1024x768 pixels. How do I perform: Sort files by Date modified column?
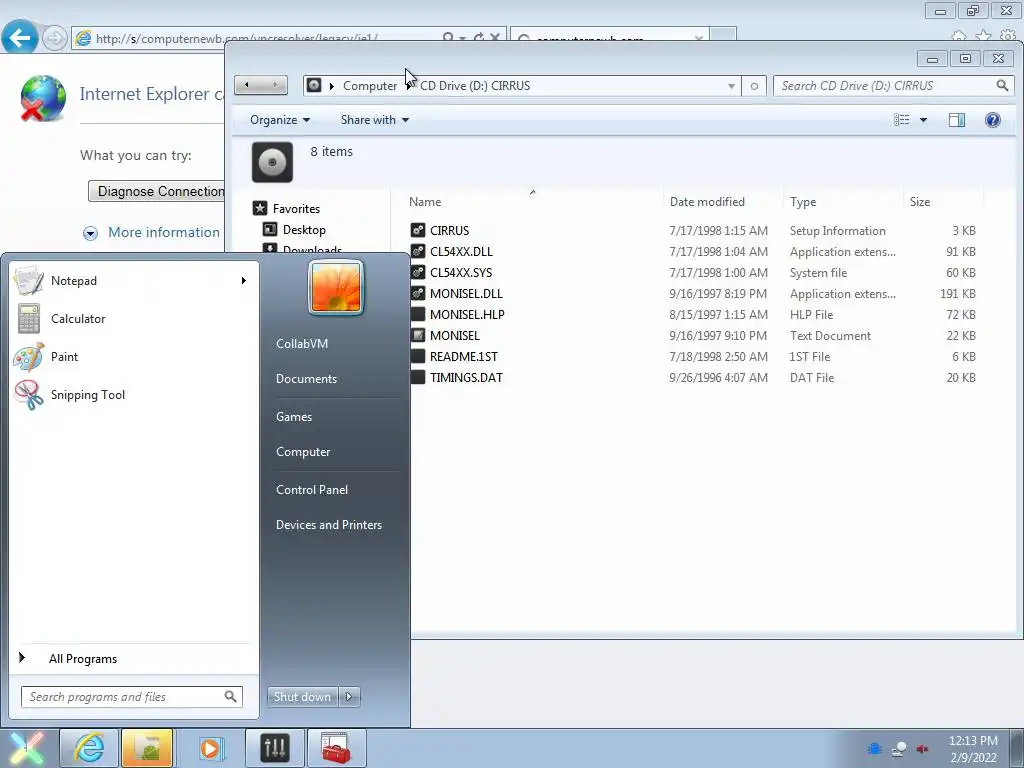pyautogui.click(x=707, y=202)
